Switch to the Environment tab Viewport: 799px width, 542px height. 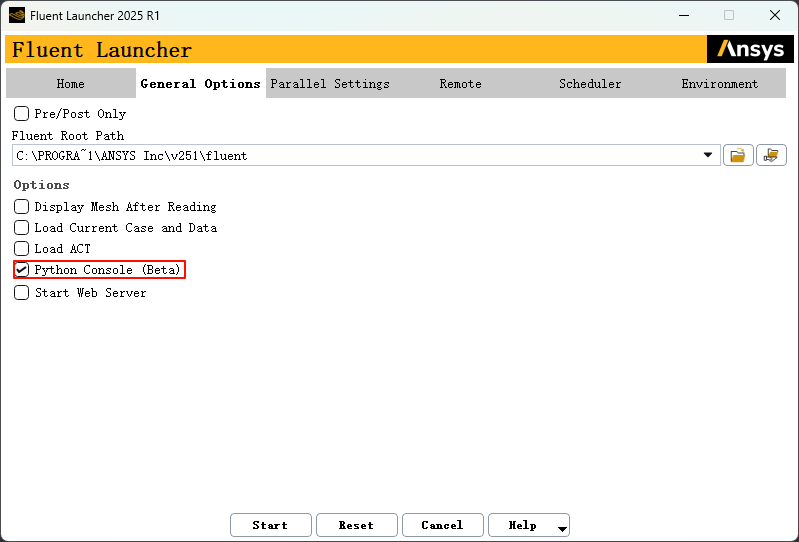[720, 83]
